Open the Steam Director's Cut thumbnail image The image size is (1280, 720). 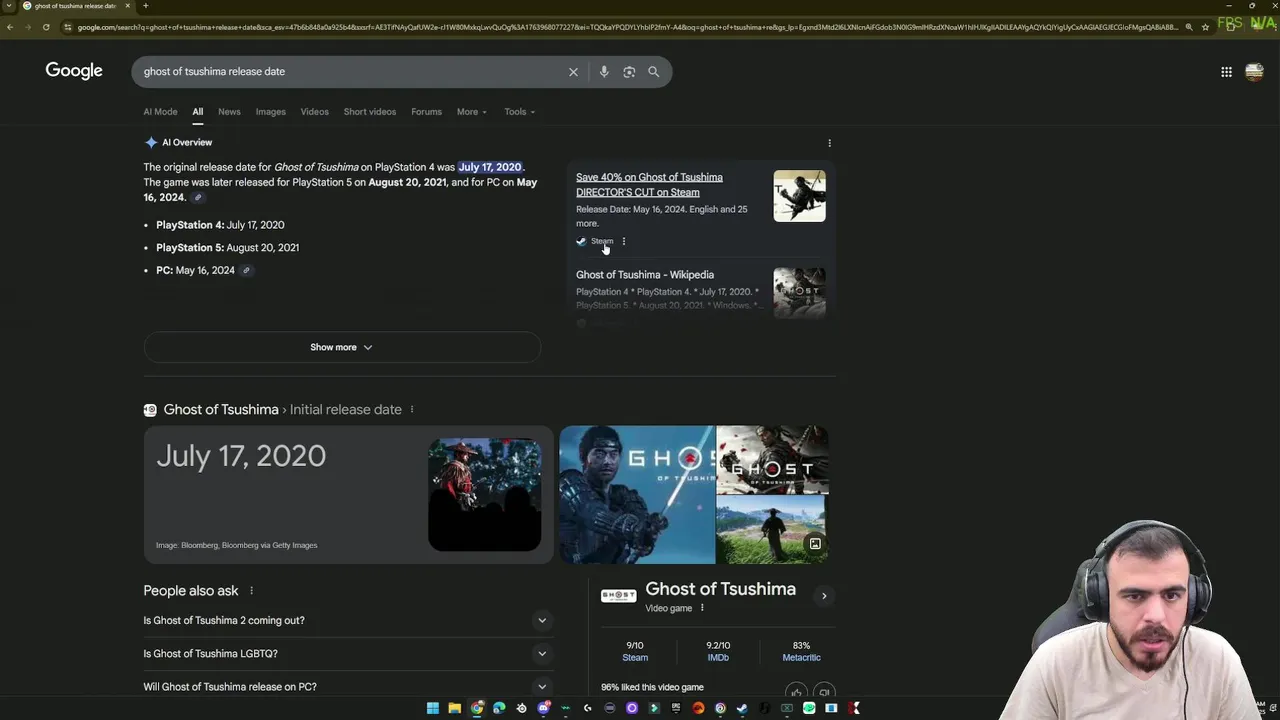pyautogui.click(x=799, y=196)
